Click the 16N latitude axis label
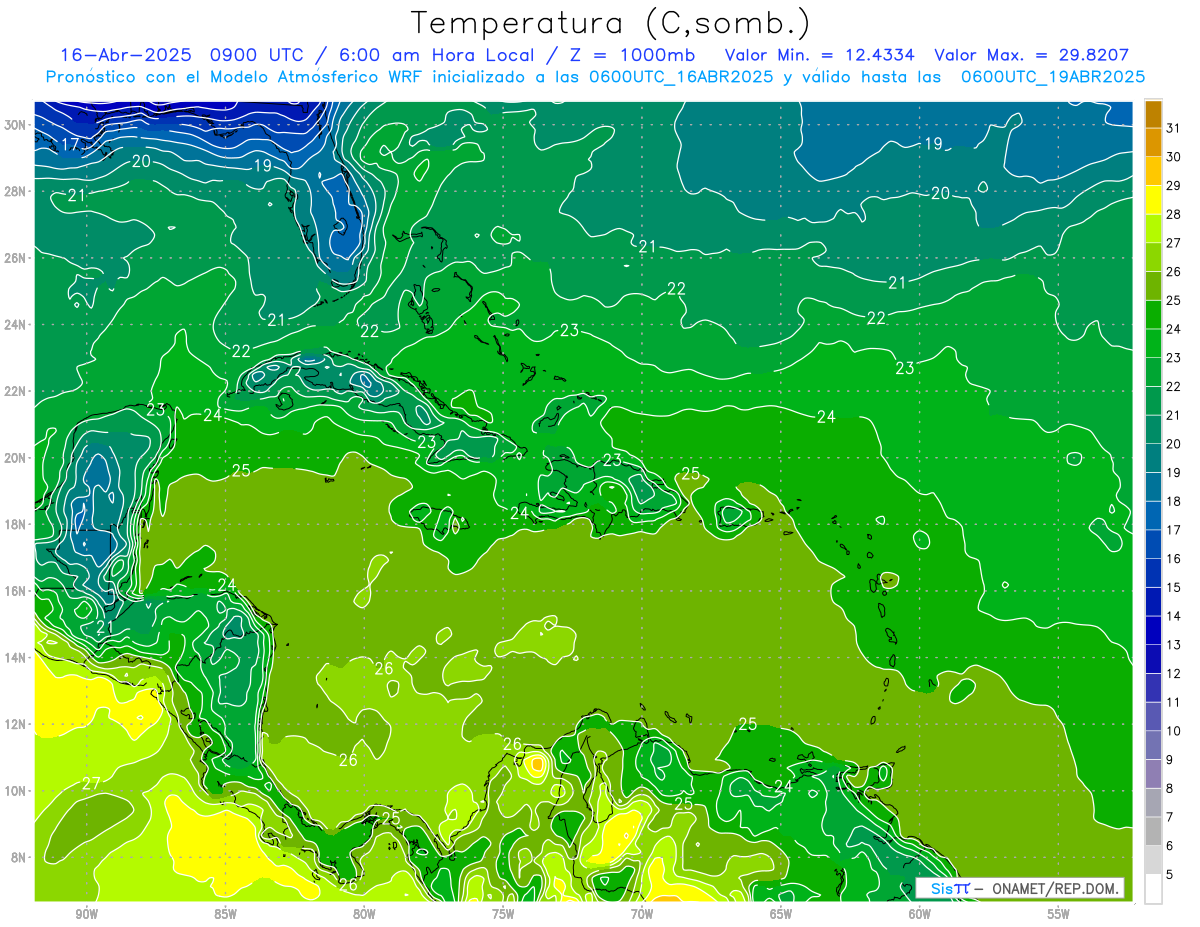 15,590
